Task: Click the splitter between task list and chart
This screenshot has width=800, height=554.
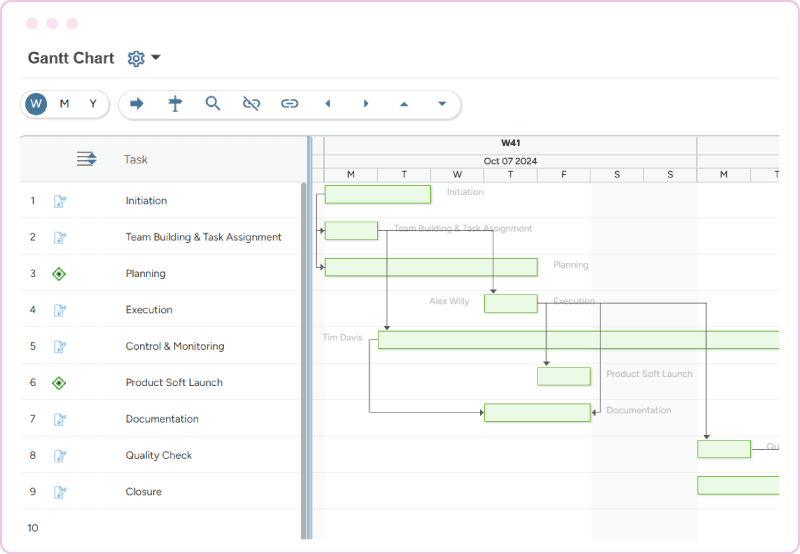Action: 309,340
